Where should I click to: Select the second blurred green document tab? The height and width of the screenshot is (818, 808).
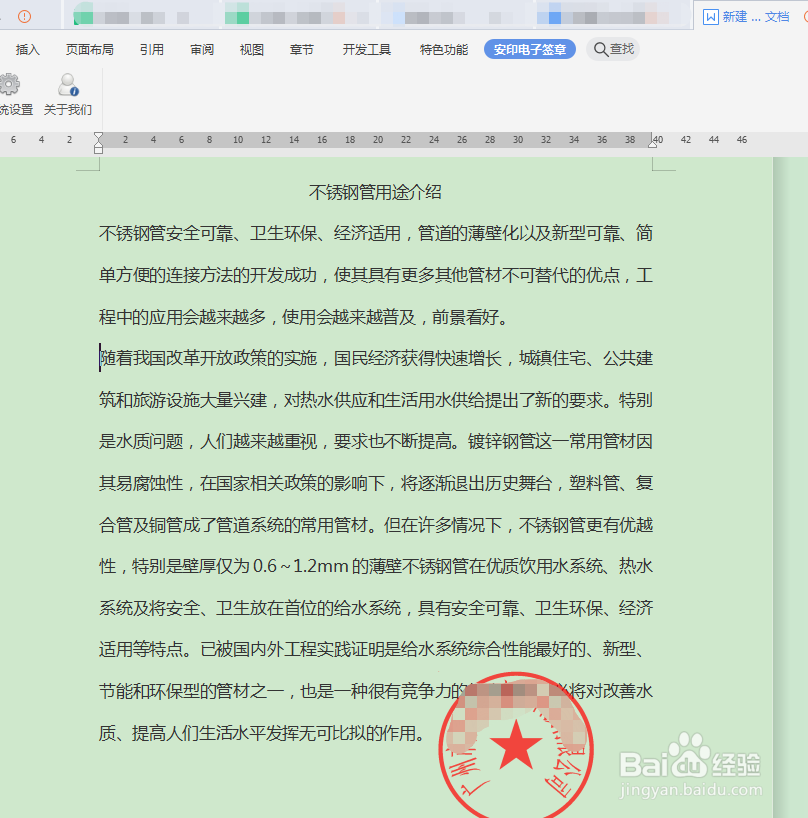point(297,16)
